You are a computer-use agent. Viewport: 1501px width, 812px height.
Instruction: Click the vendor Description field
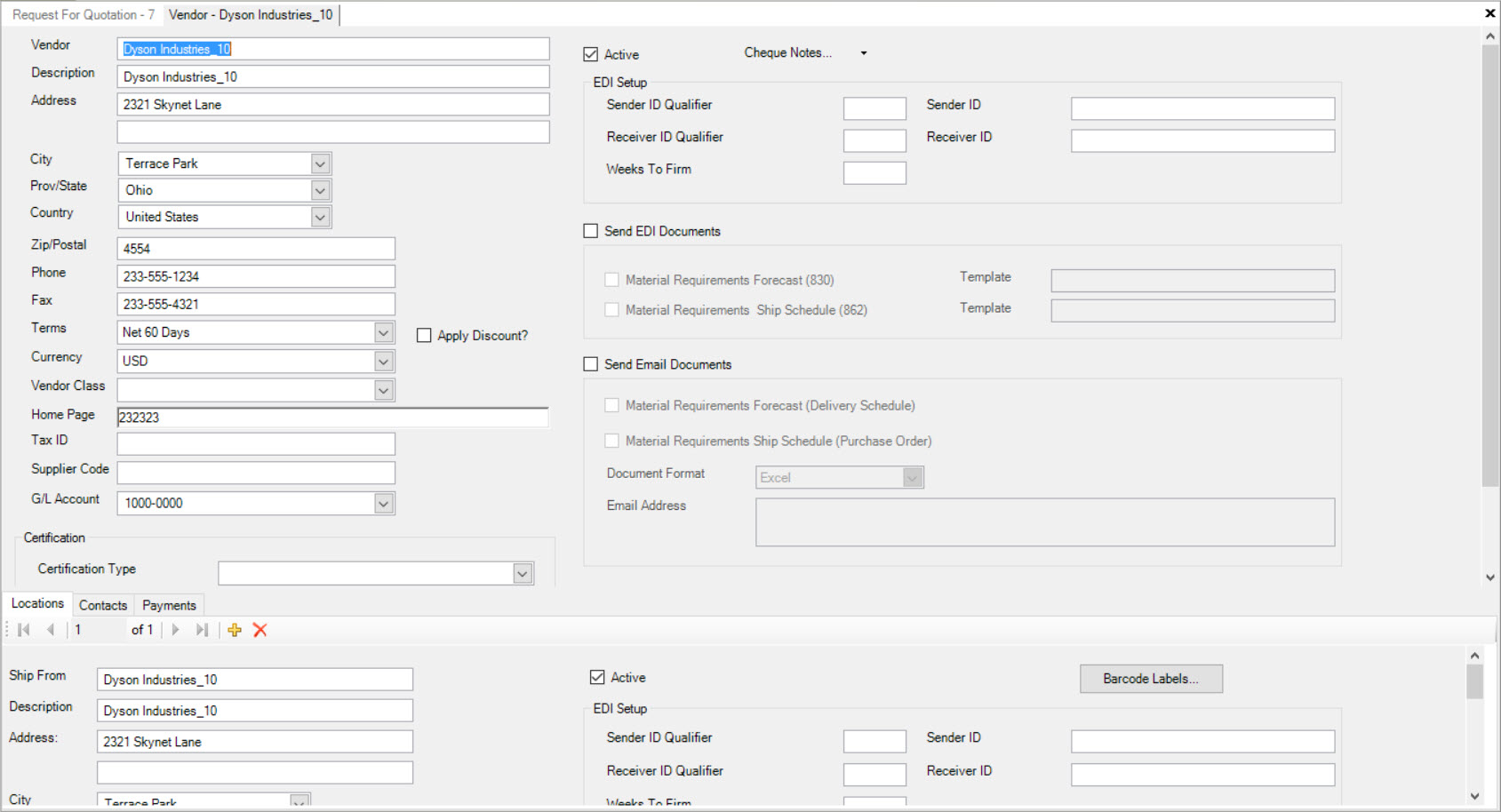(x=333, y=76)
